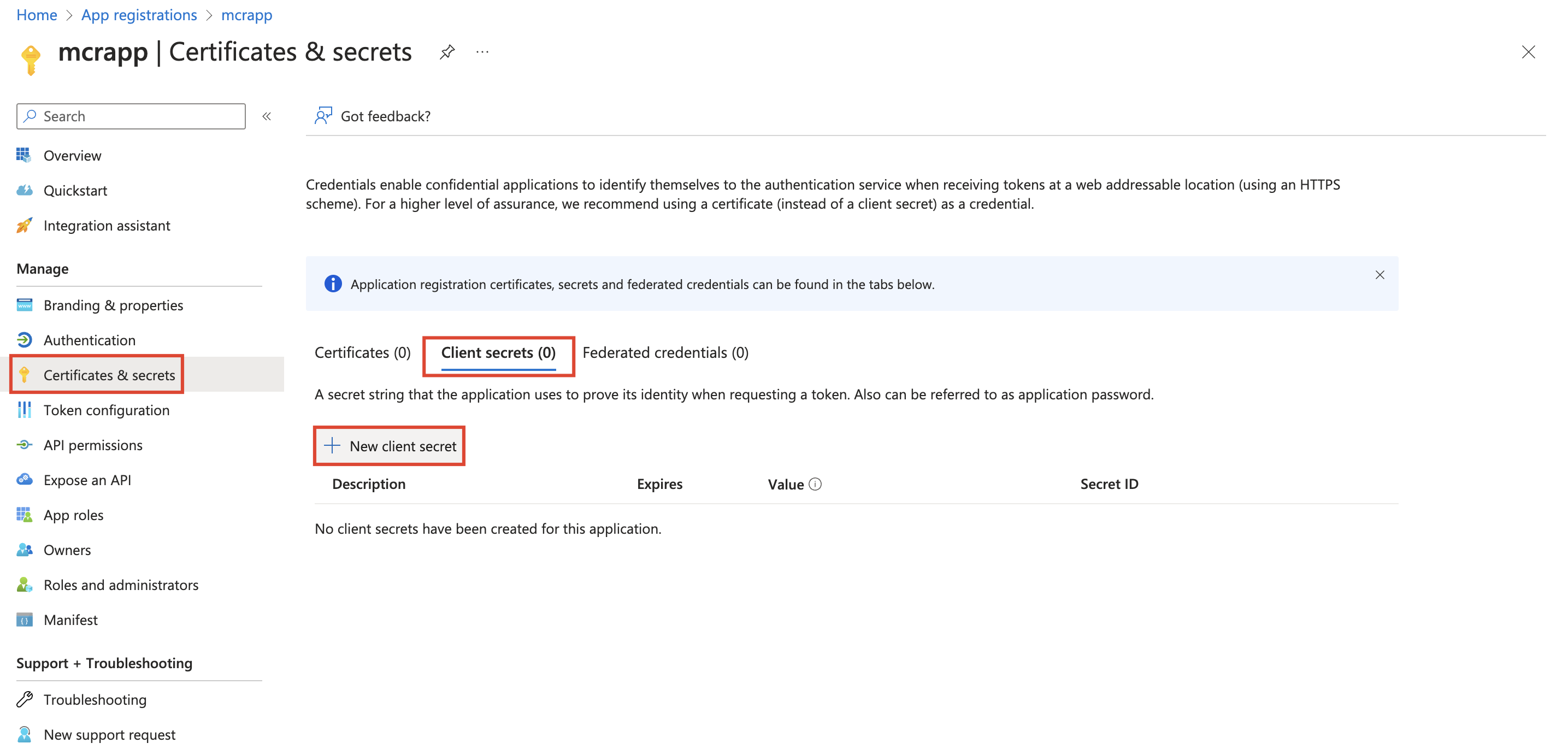
Task: Click the Support + Troubleshooting heading
Action: [x=104, y=663]
